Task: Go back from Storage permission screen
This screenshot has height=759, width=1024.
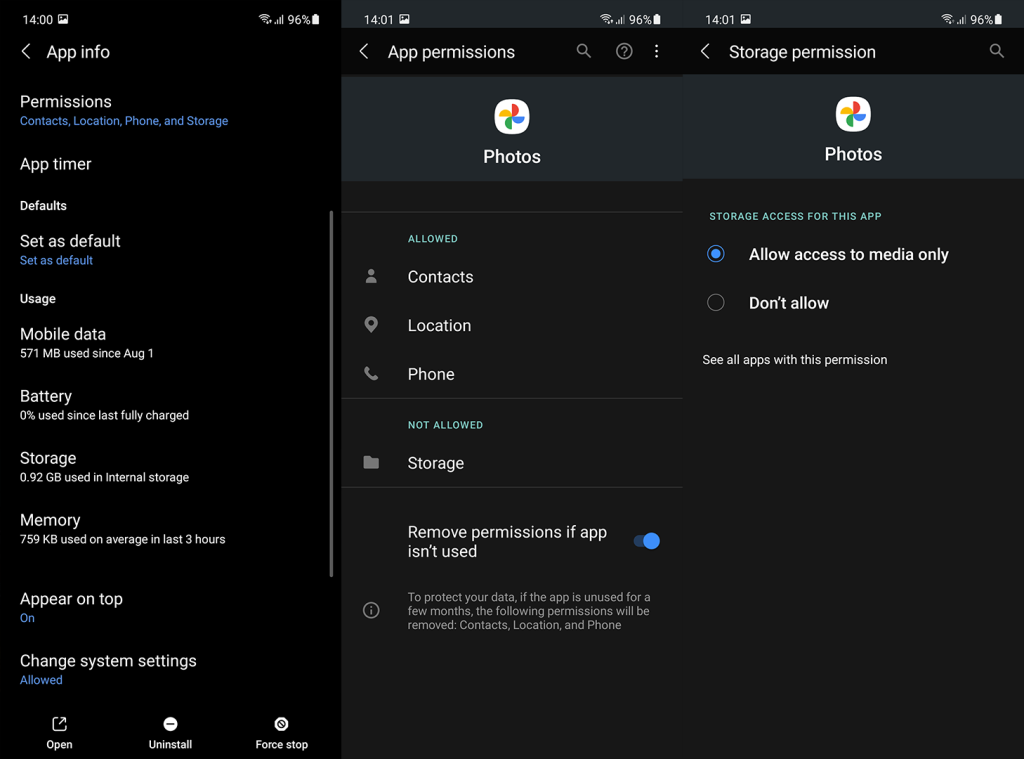Action: coord(705,52)
